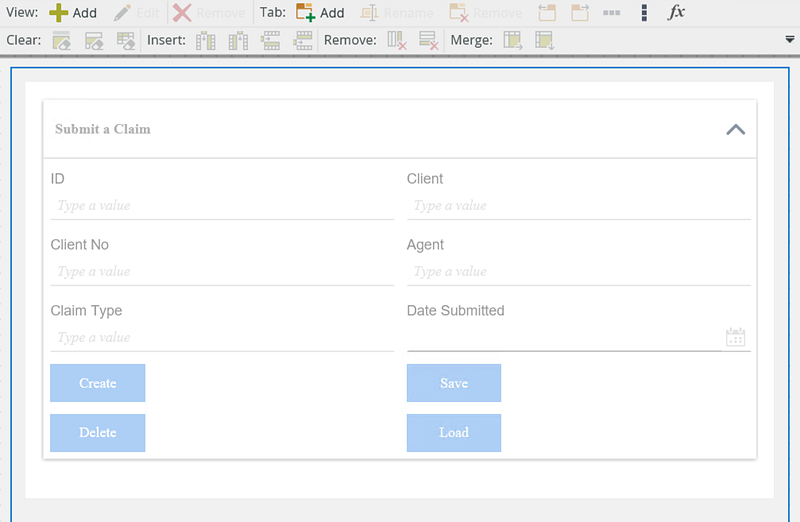This screenshot has width=800, height=522.
Task: Click the Delete button
Action: pyautogui.click(x=97, y=433)
